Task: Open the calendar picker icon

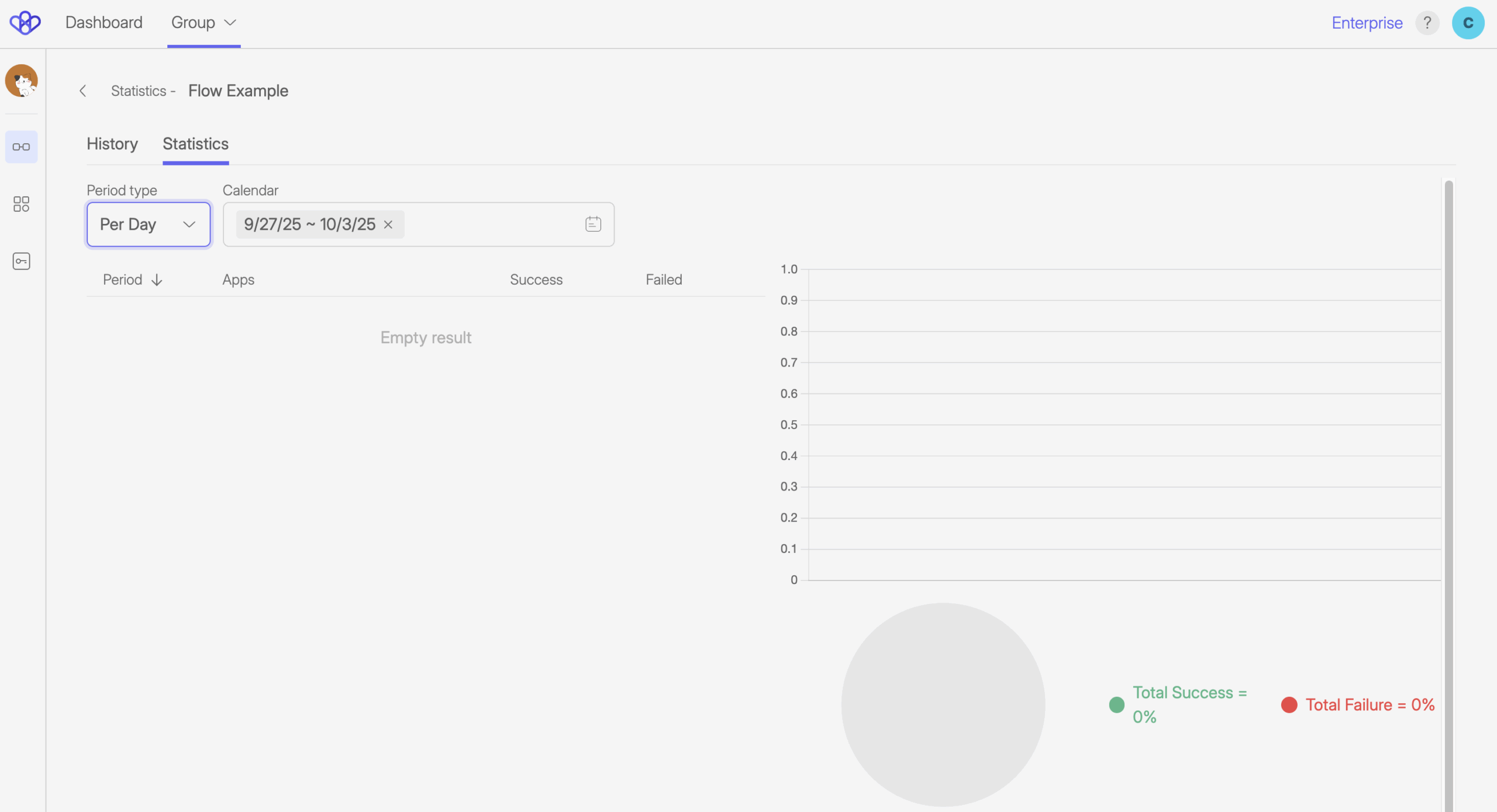Action: coord(592,224)
